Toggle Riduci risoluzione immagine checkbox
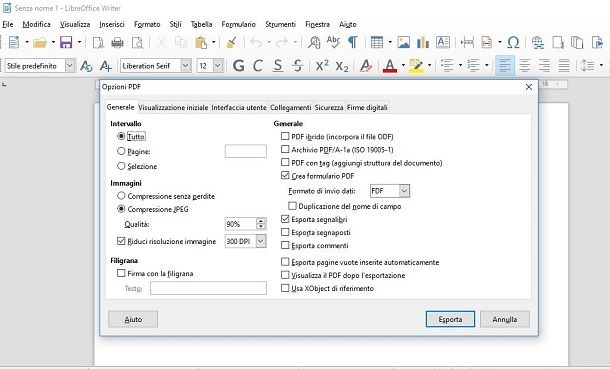The height and width of the screenshot is (369, 610). (121, 241)
